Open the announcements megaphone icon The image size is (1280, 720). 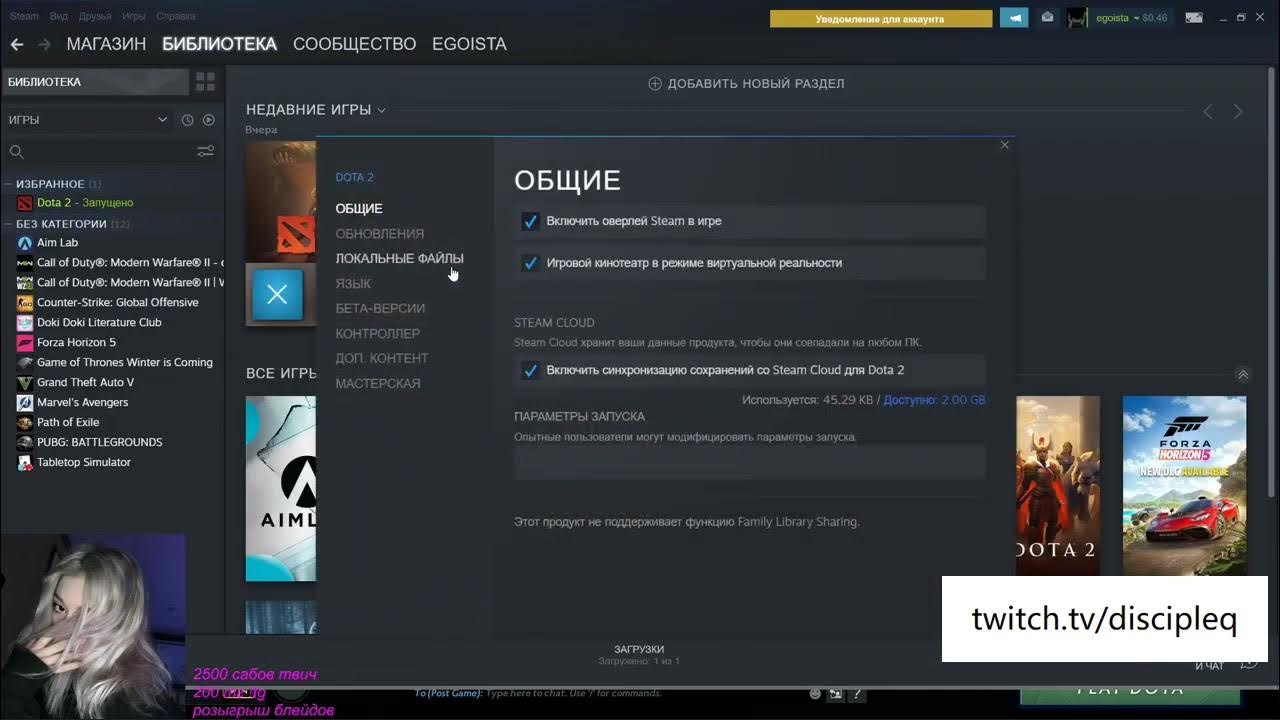coord(1014,18)
